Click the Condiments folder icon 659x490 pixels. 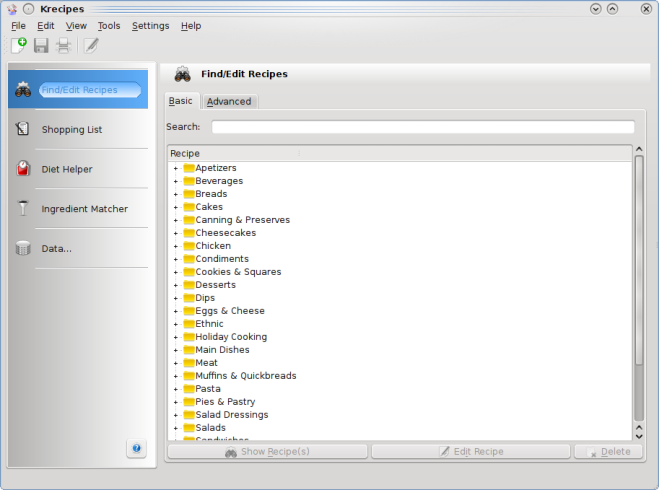[x=189, y=259]
